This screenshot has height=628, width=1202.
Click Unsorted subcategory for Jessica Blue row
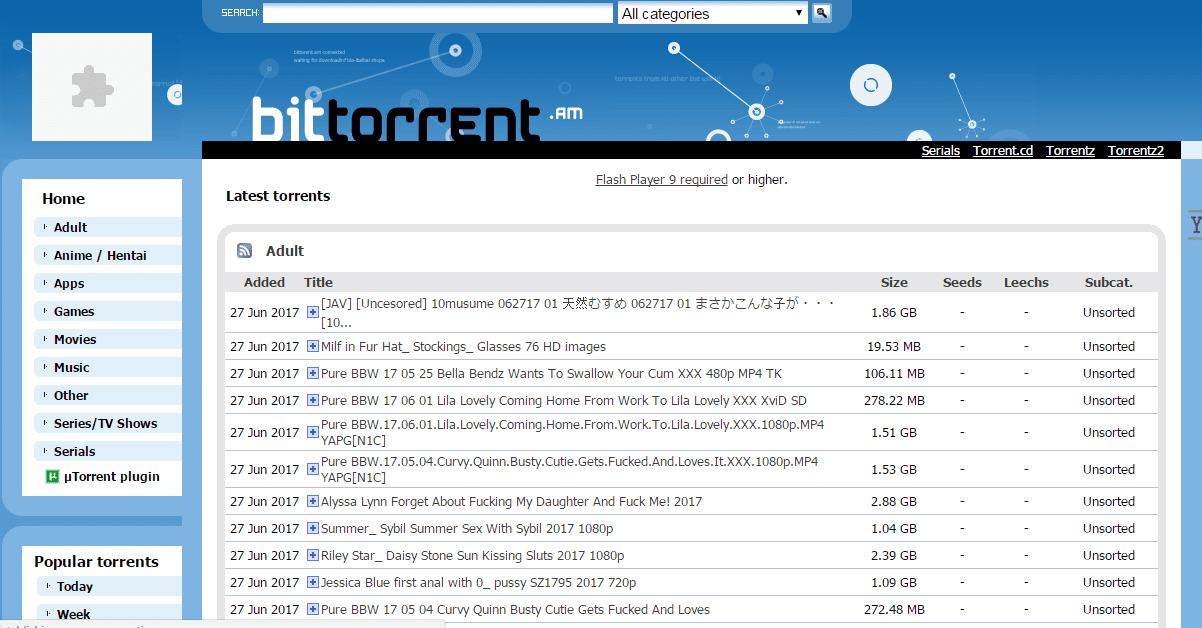click(x=1109, y=582)
